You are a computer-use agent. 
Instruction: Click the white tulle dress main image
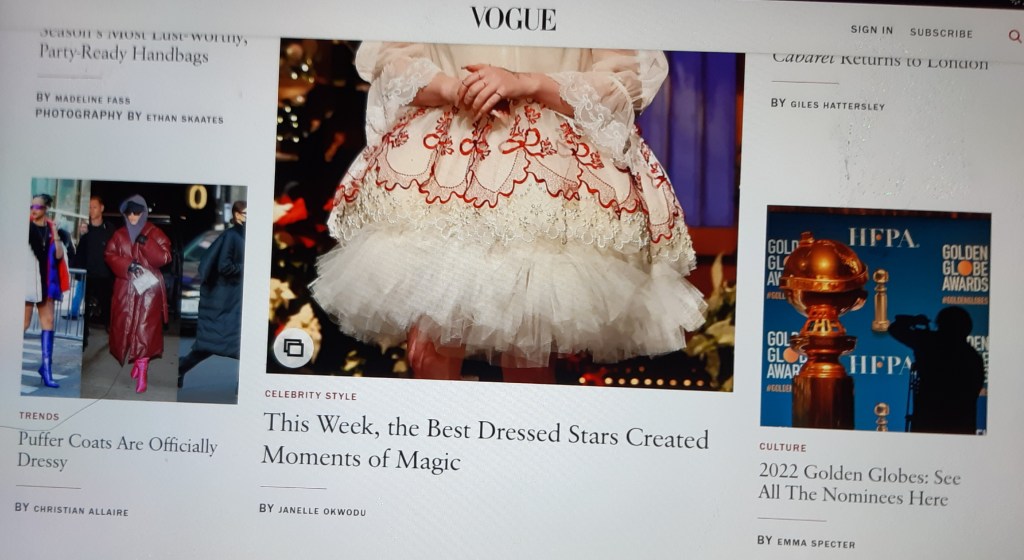(504, 215)
